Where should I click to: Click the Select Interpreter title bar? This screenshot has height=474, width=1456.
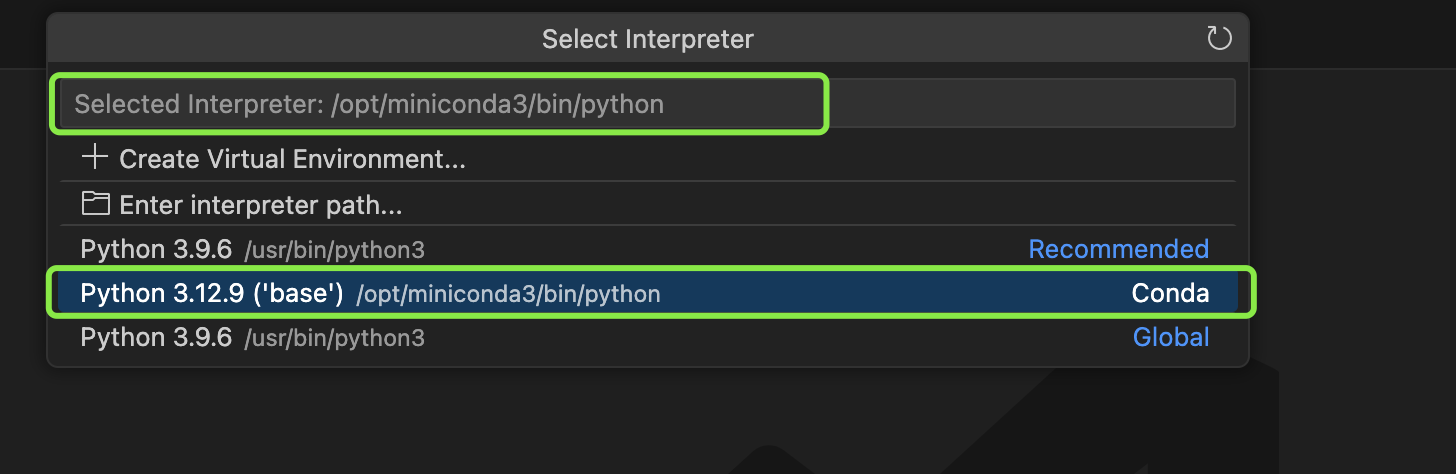tap(647, 39)
